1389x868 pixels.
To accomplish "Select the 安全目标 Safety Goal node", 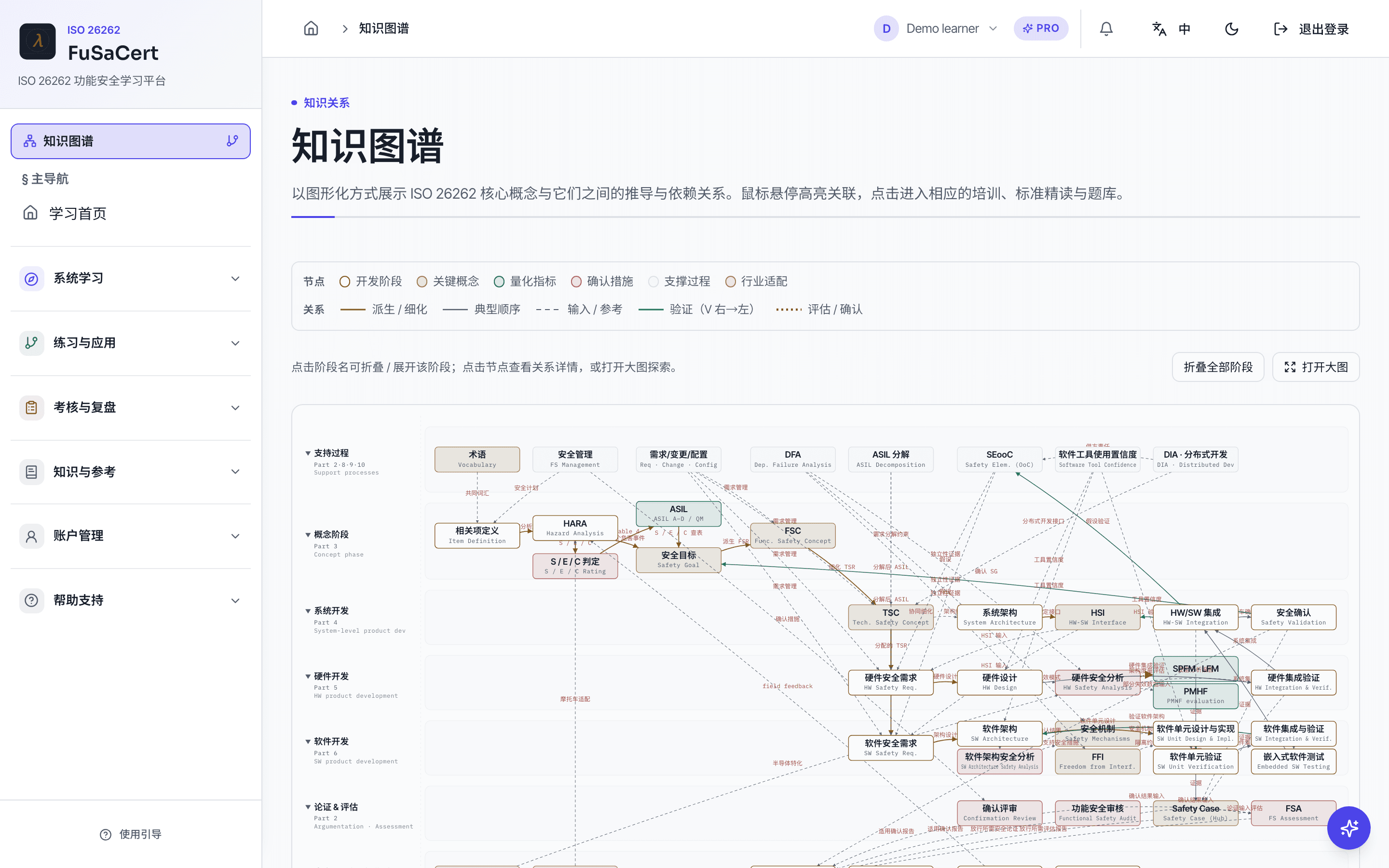I will (x=679, y=560).
